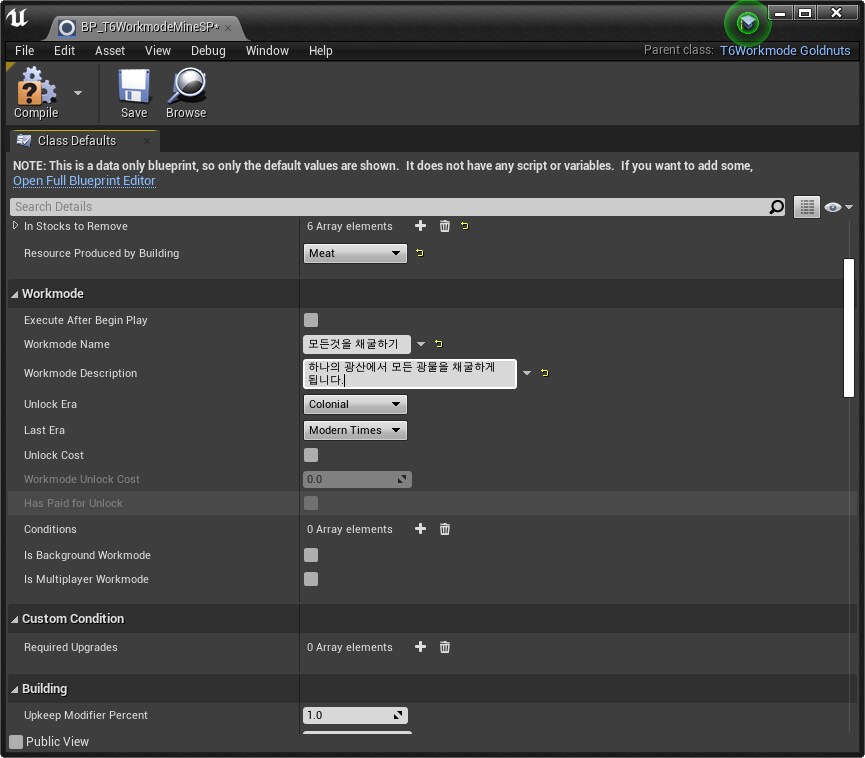Open the View menu

click(158, 51)
